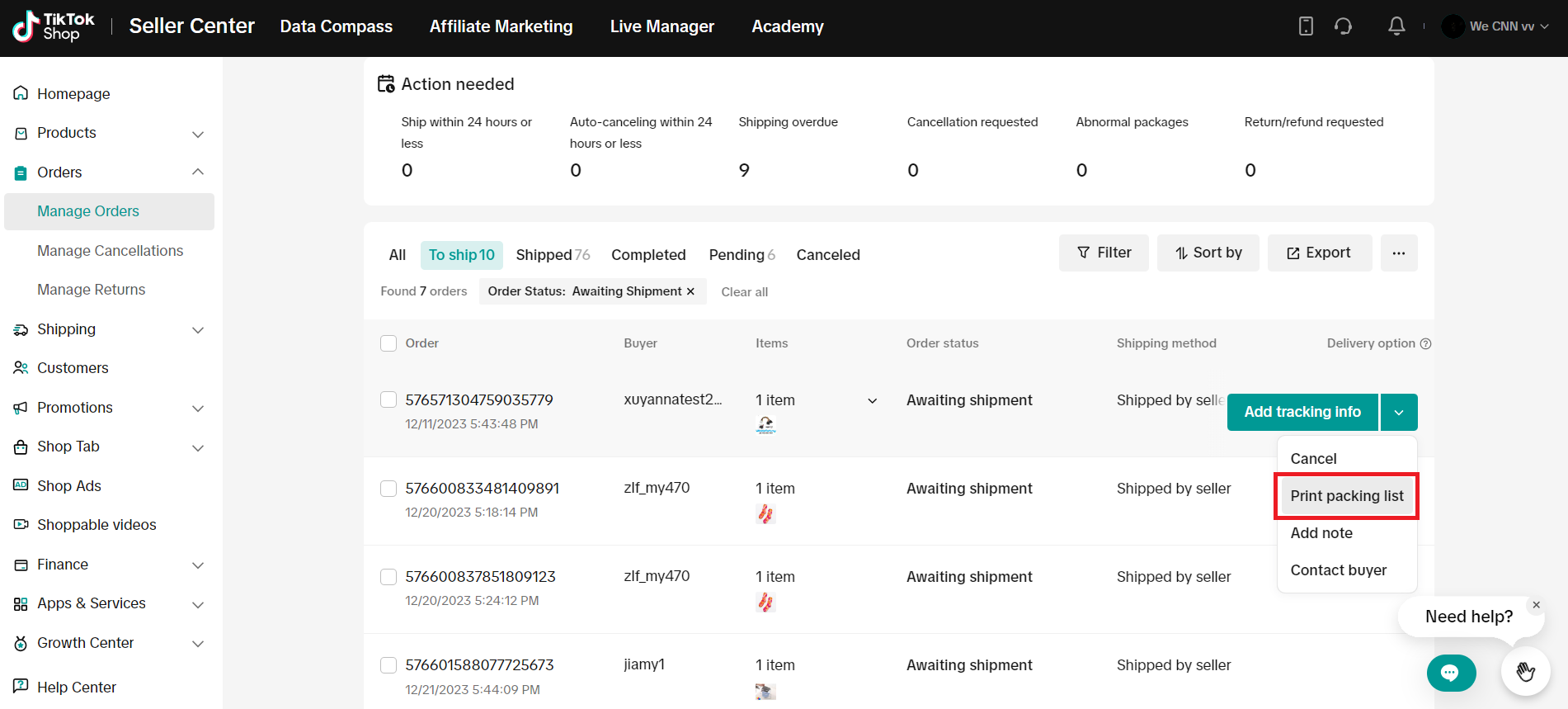Screen dimensions: 1568x709
Task: Click the Delivery option help icon
Action: pos(1425,343)
